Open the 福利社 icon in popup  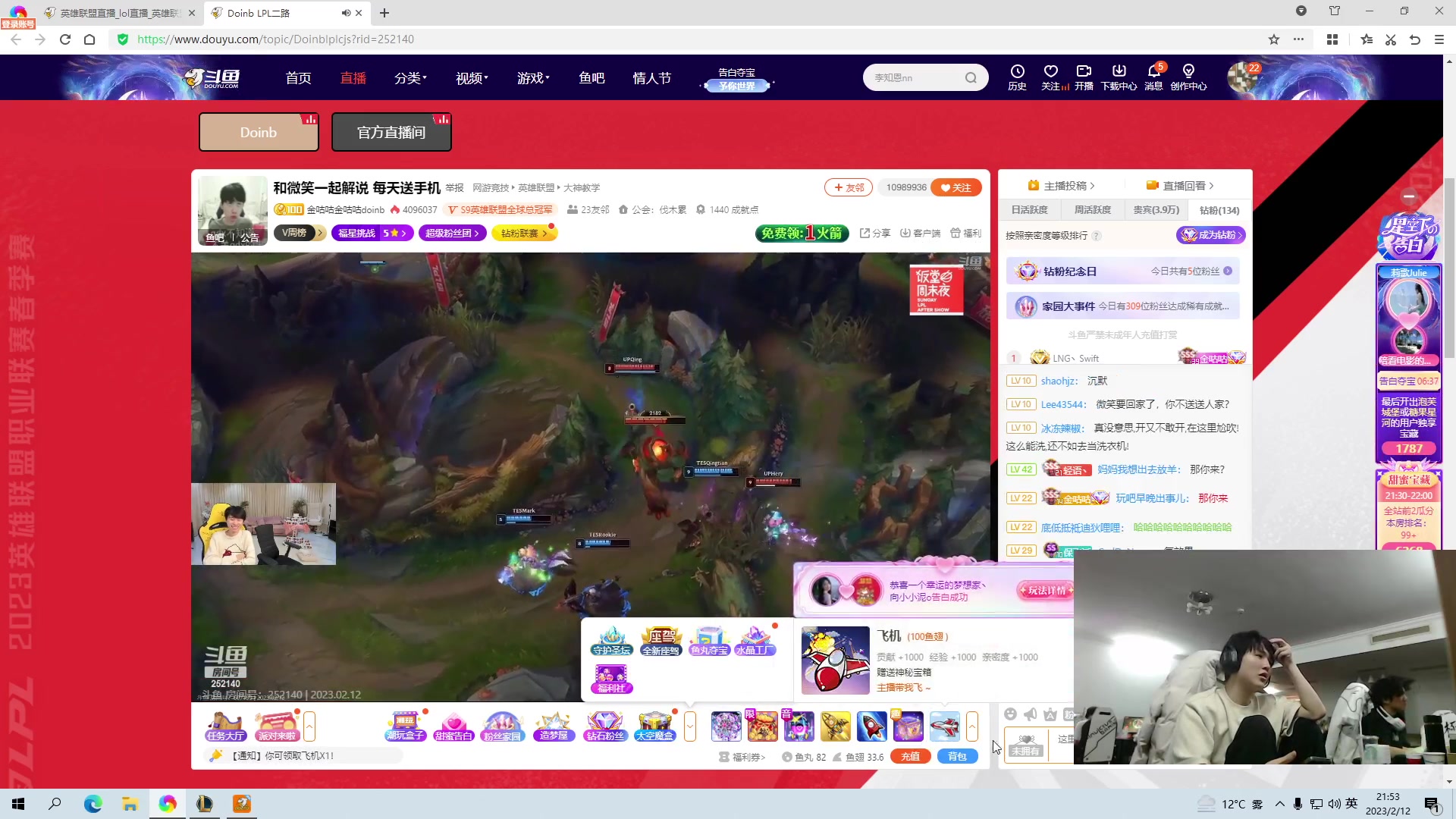tap(611, 679)
